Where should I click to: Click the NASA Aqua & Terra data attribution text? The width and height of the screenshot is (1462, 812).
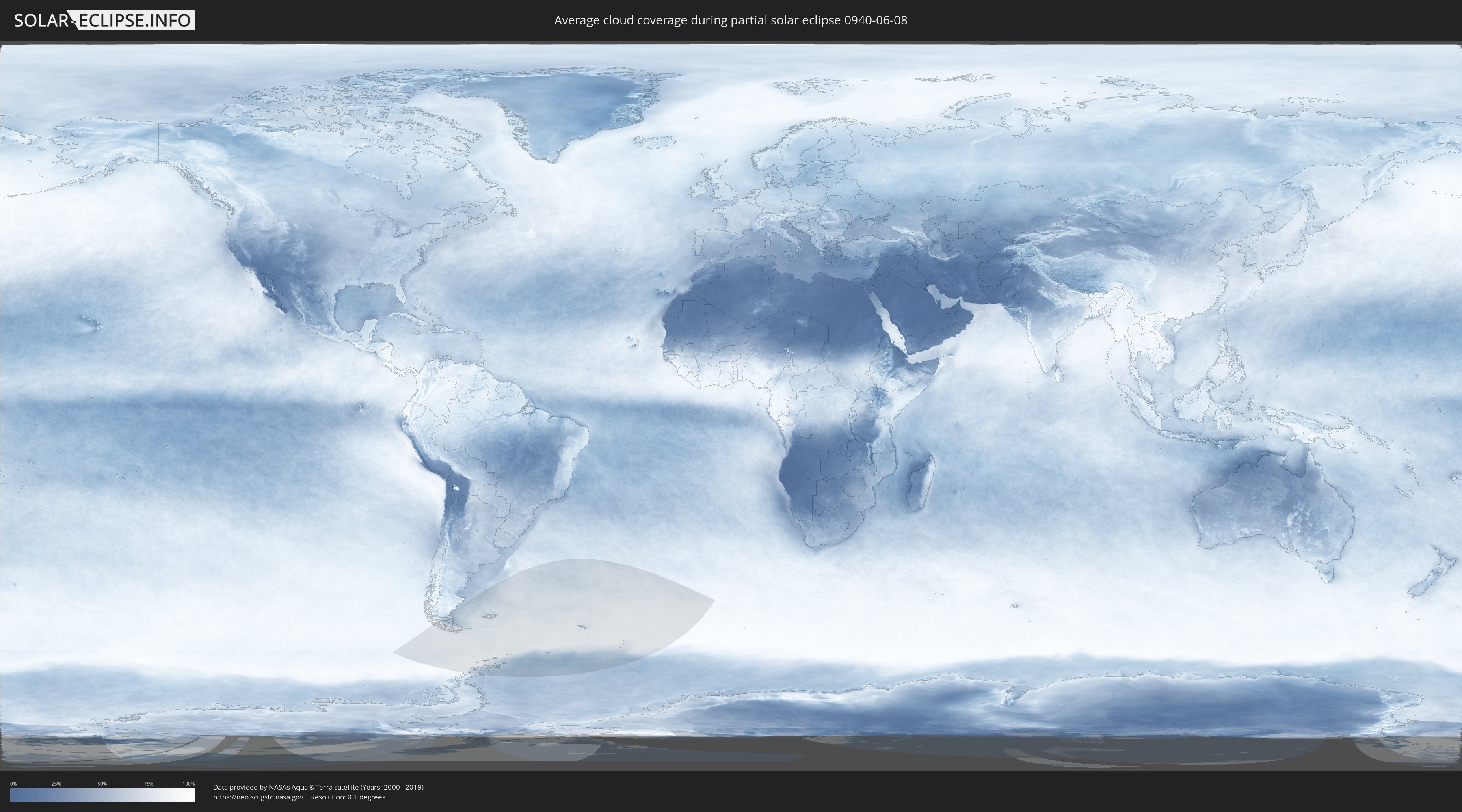click(318, 787)
